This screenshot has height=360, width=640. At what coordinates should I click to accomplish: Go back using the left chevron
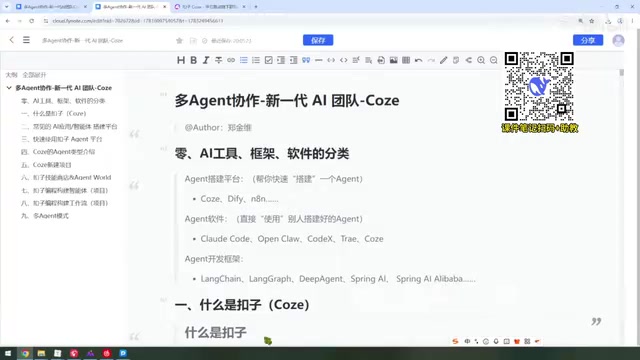(11, 40)
